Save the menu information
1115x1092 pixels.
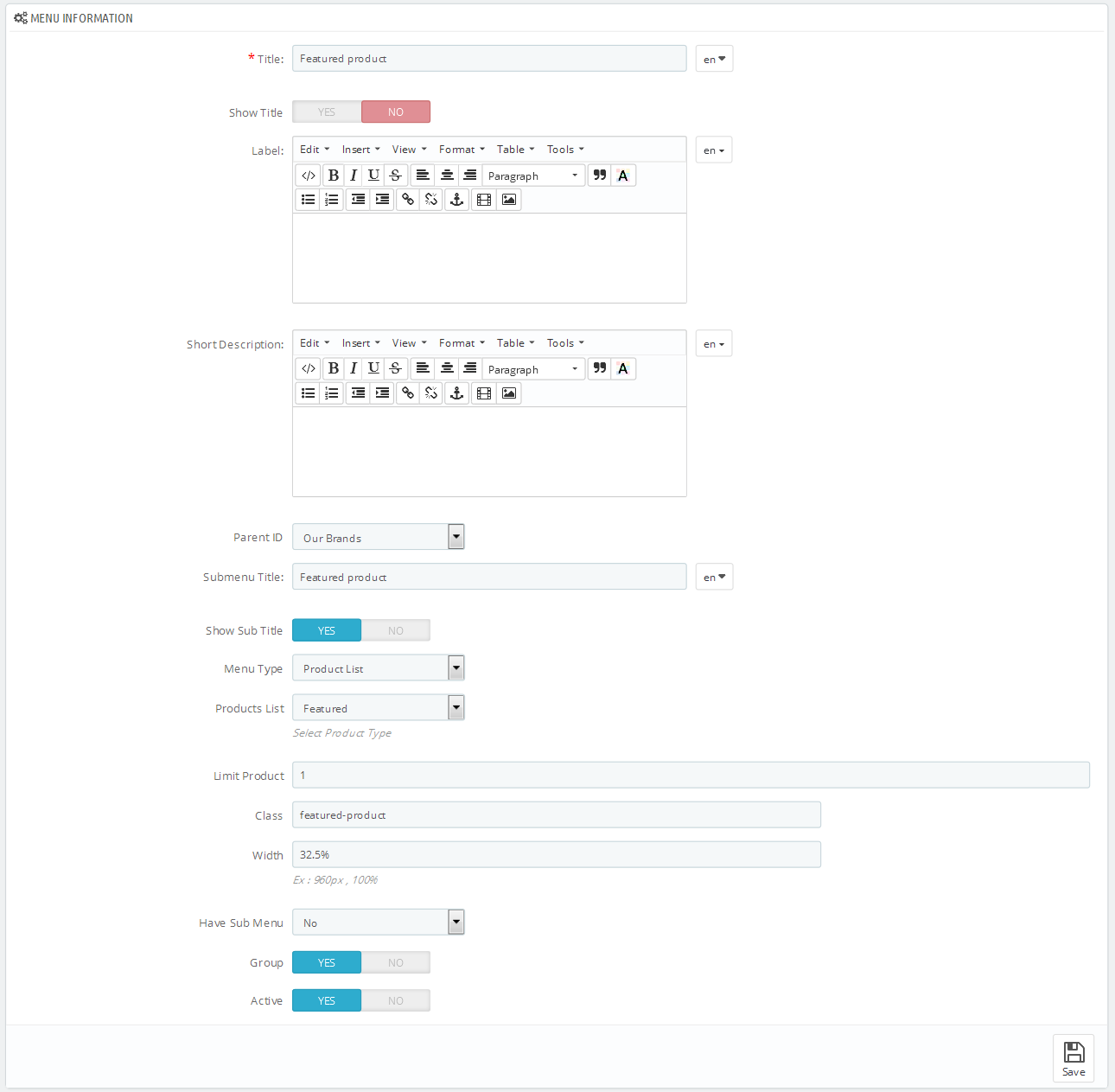[x=1074, y=1058]
